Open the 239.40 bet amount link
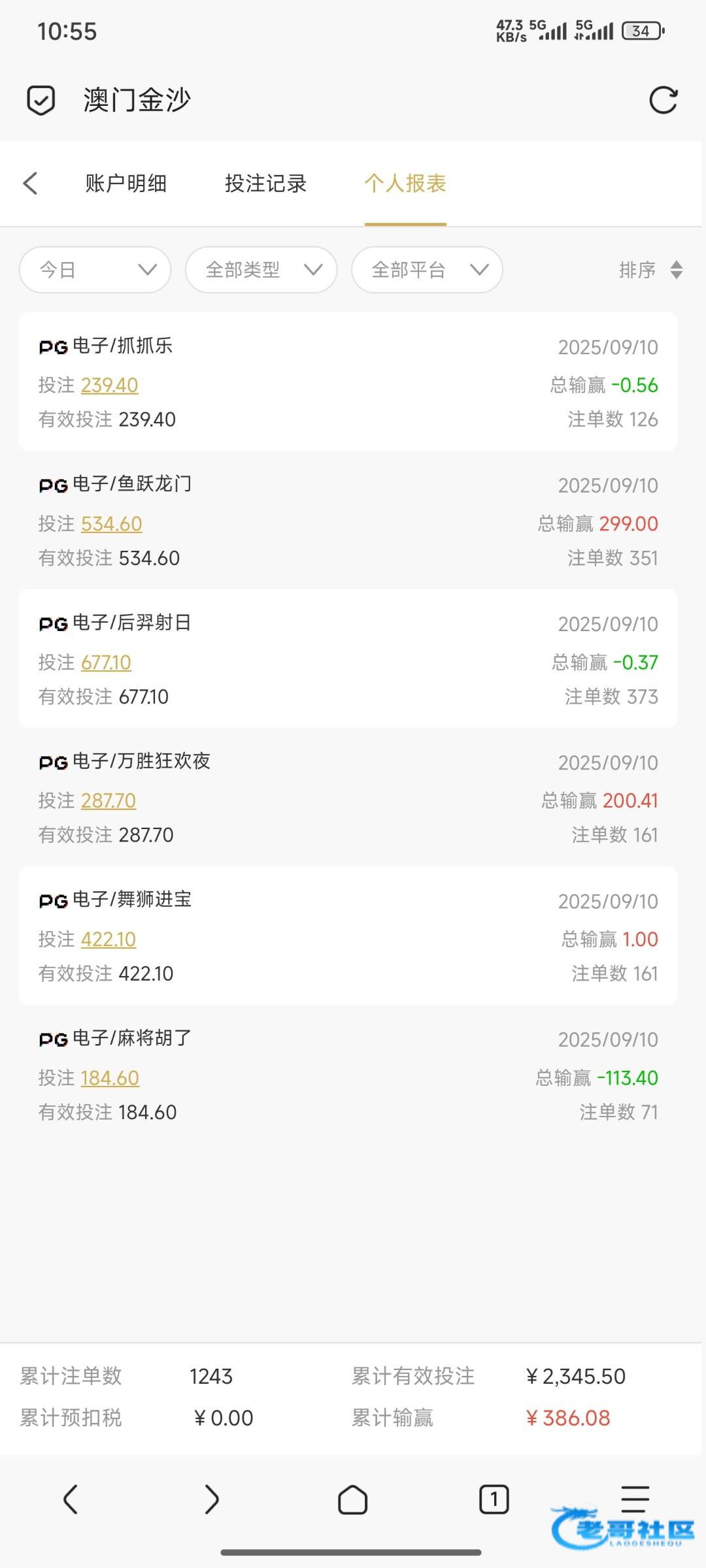Viewport: 706px width, 1568px height. [x=110, y=385]
